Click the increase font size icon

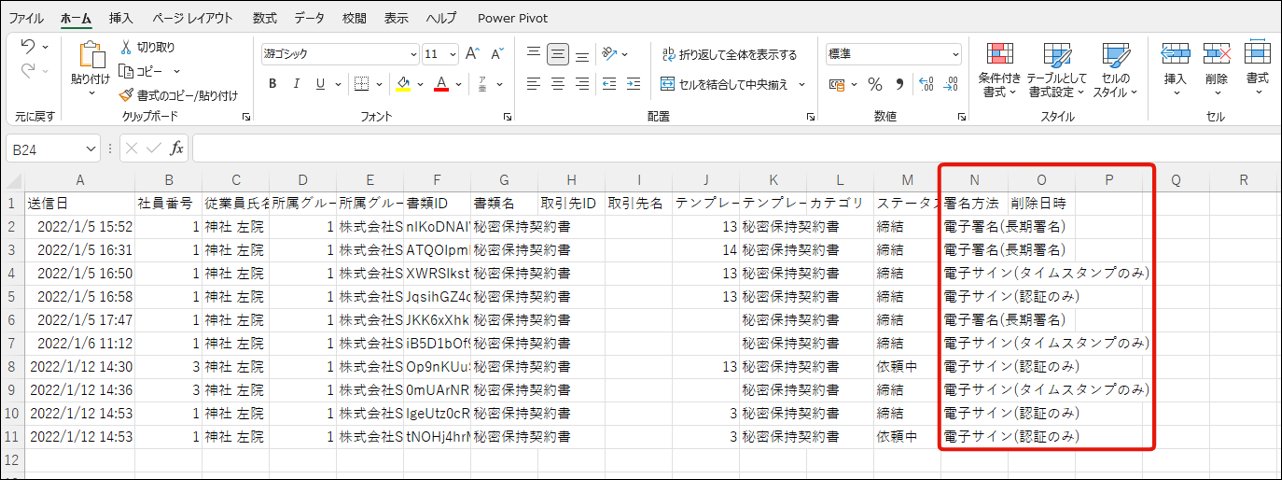pos(471,54)
